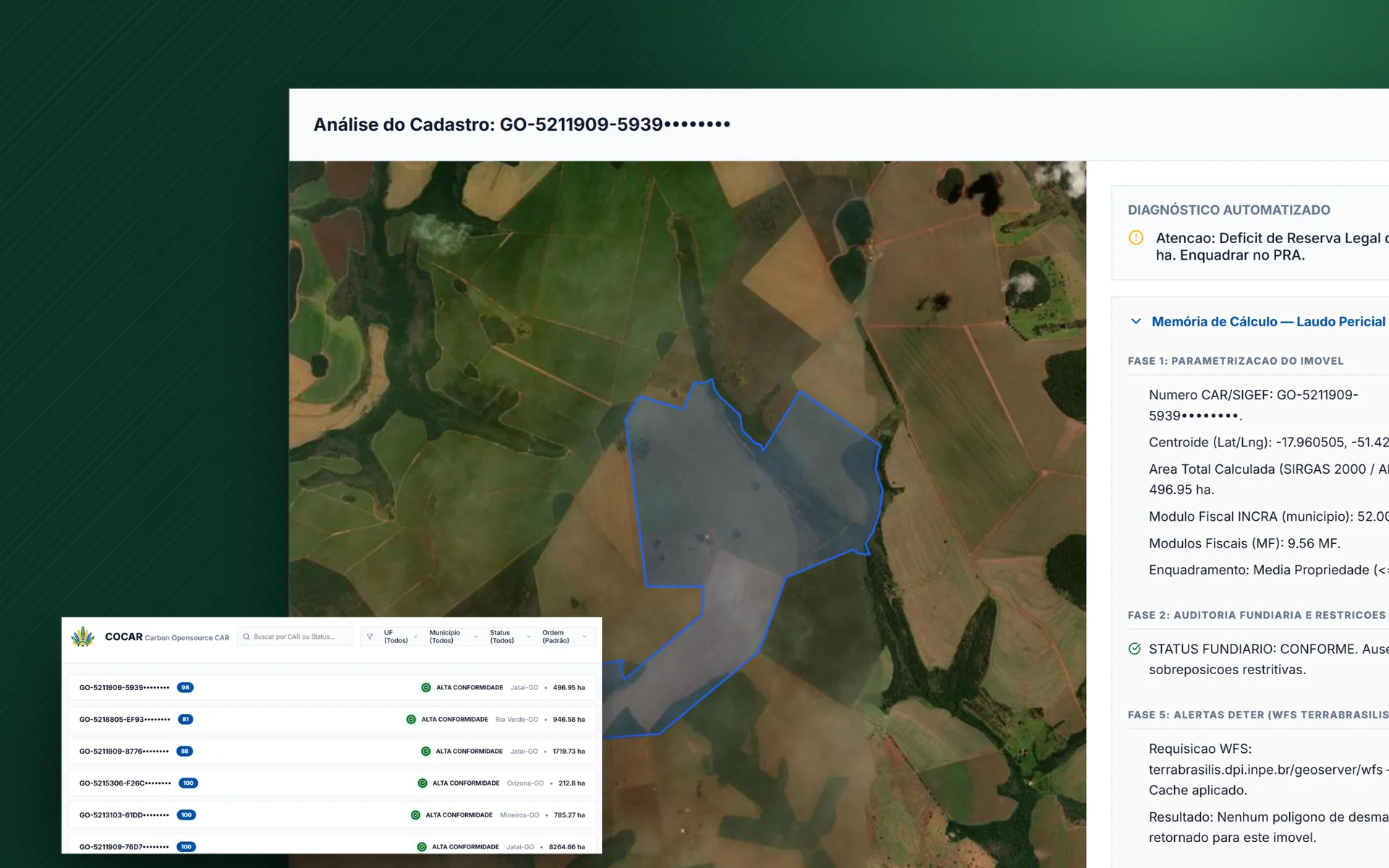Click the FASE 1: PARAMETRIZACAO DO IMOVEL heading
Viewport: 1389px width, 868px height.
coord(1236,361)
